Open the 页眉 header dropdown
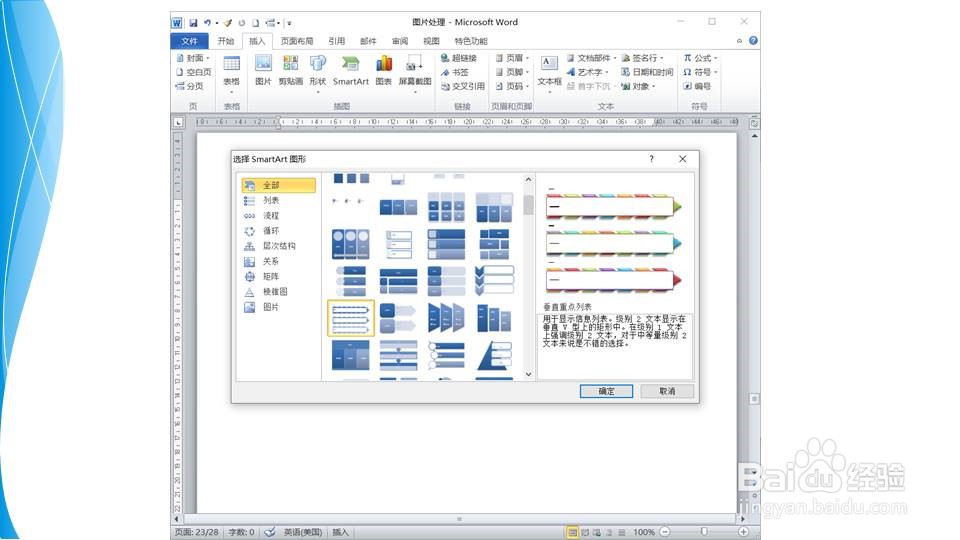 coord(512,58)
